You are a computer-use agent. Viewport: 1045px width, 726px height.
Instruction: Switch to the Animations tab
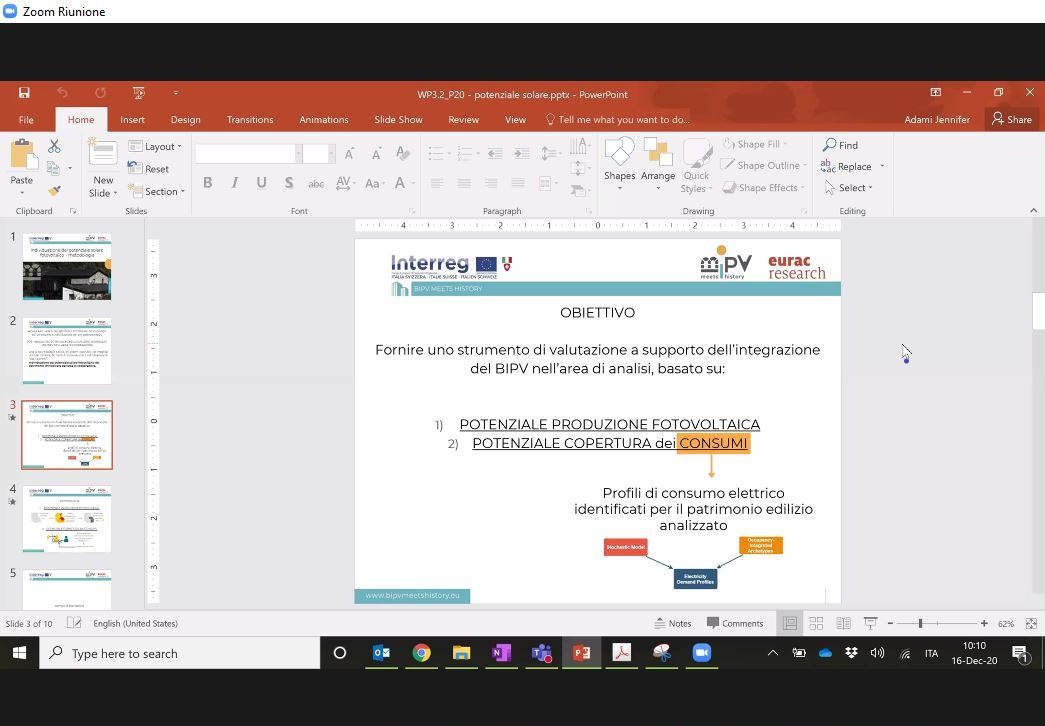point(324,119)
